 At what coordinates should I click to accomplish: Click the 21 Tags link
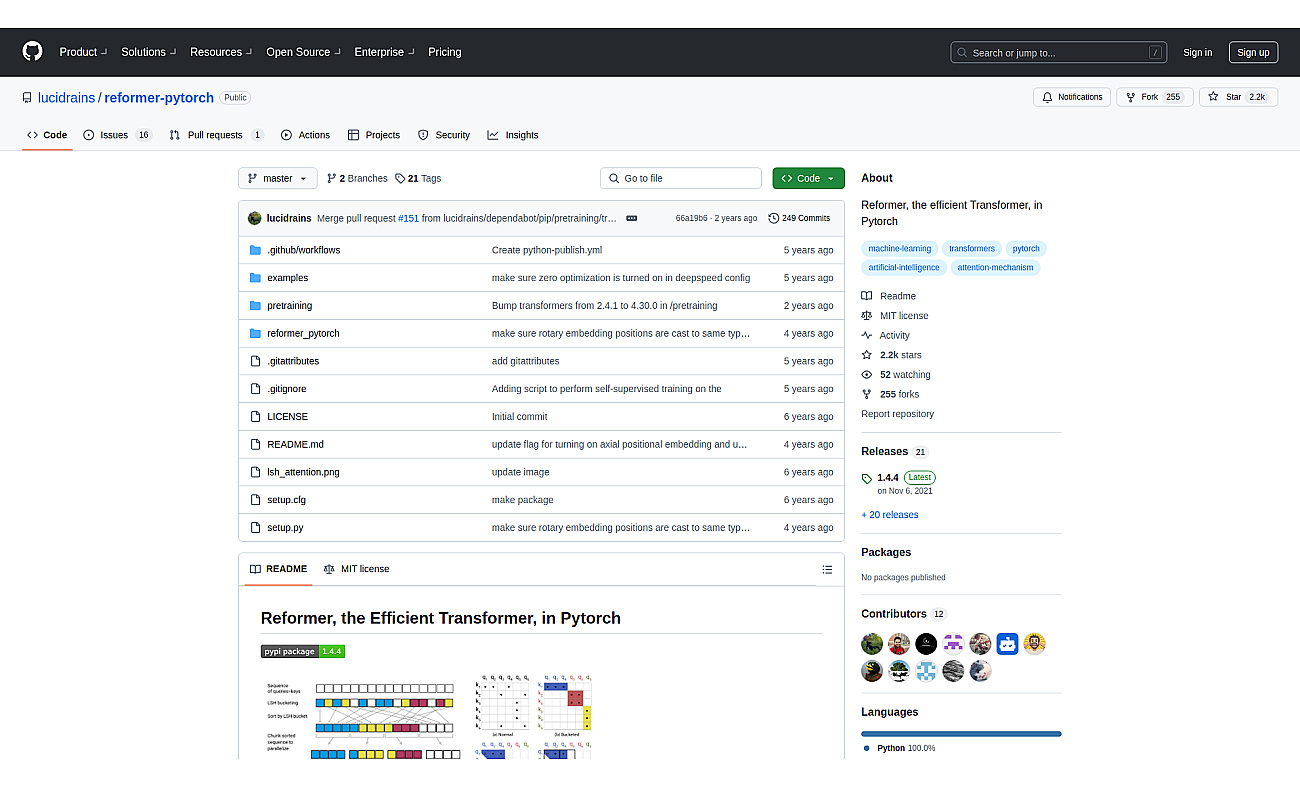click(x=418, y=178)
